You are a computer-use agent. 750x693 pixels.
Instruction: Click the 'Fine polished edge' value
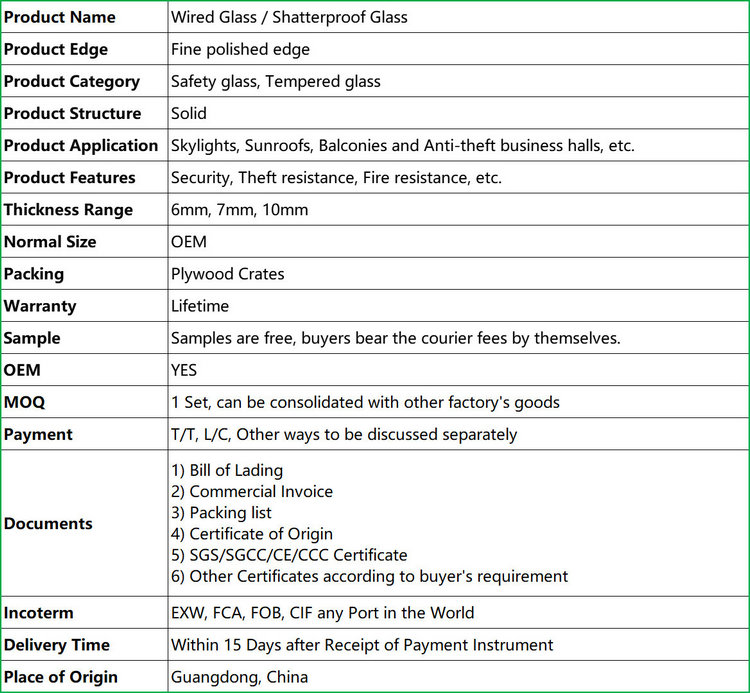point(240,49)
